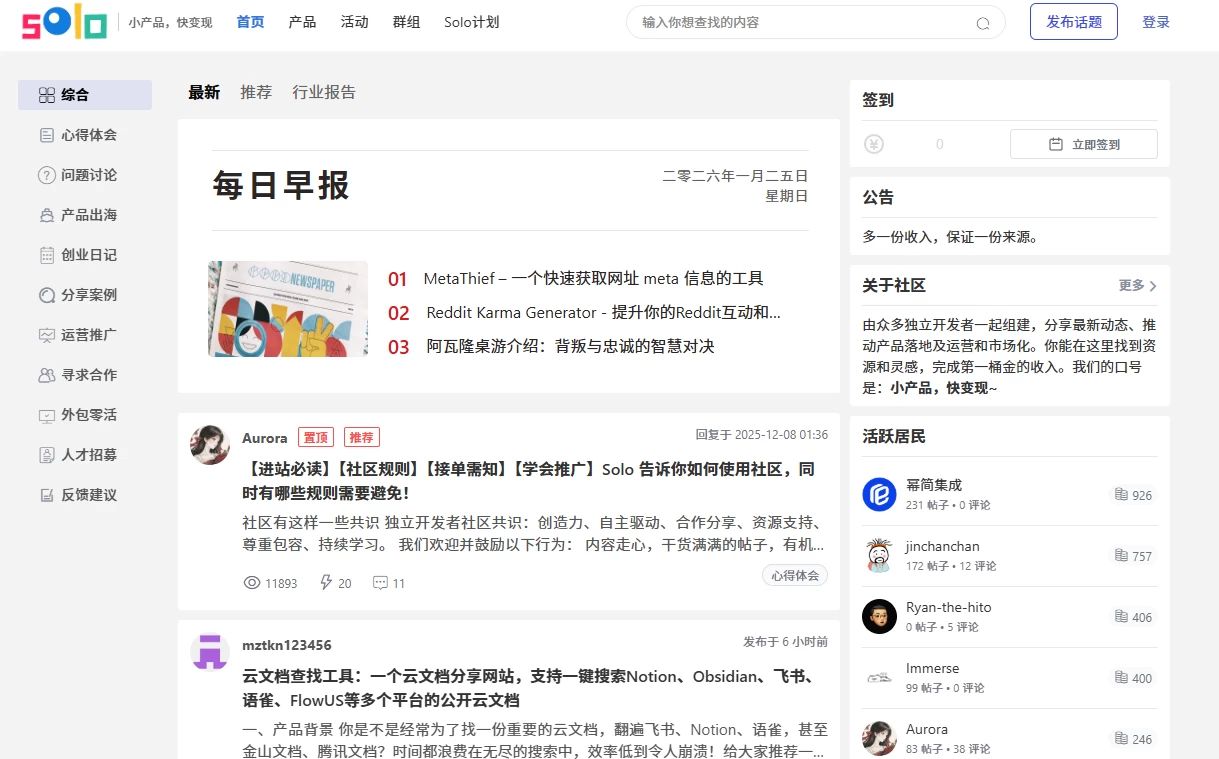Click the Solo logo in the header
This screenshot has height=759, width=1219.
pyautogui.click(x=64, y=22)
